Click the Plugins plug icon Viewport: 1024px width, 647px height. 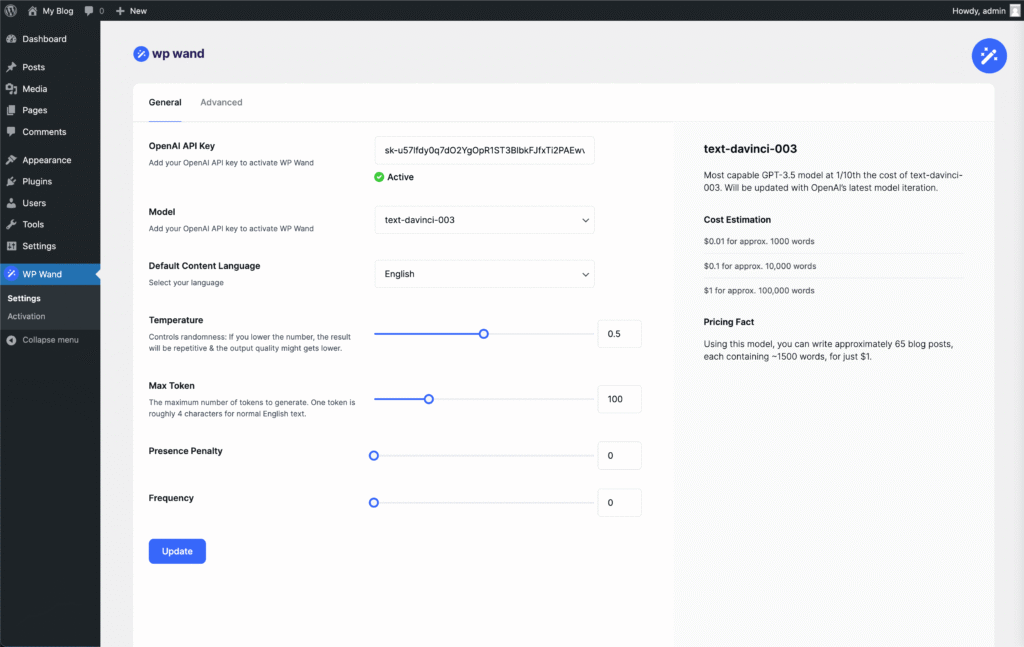pos(11,181)
